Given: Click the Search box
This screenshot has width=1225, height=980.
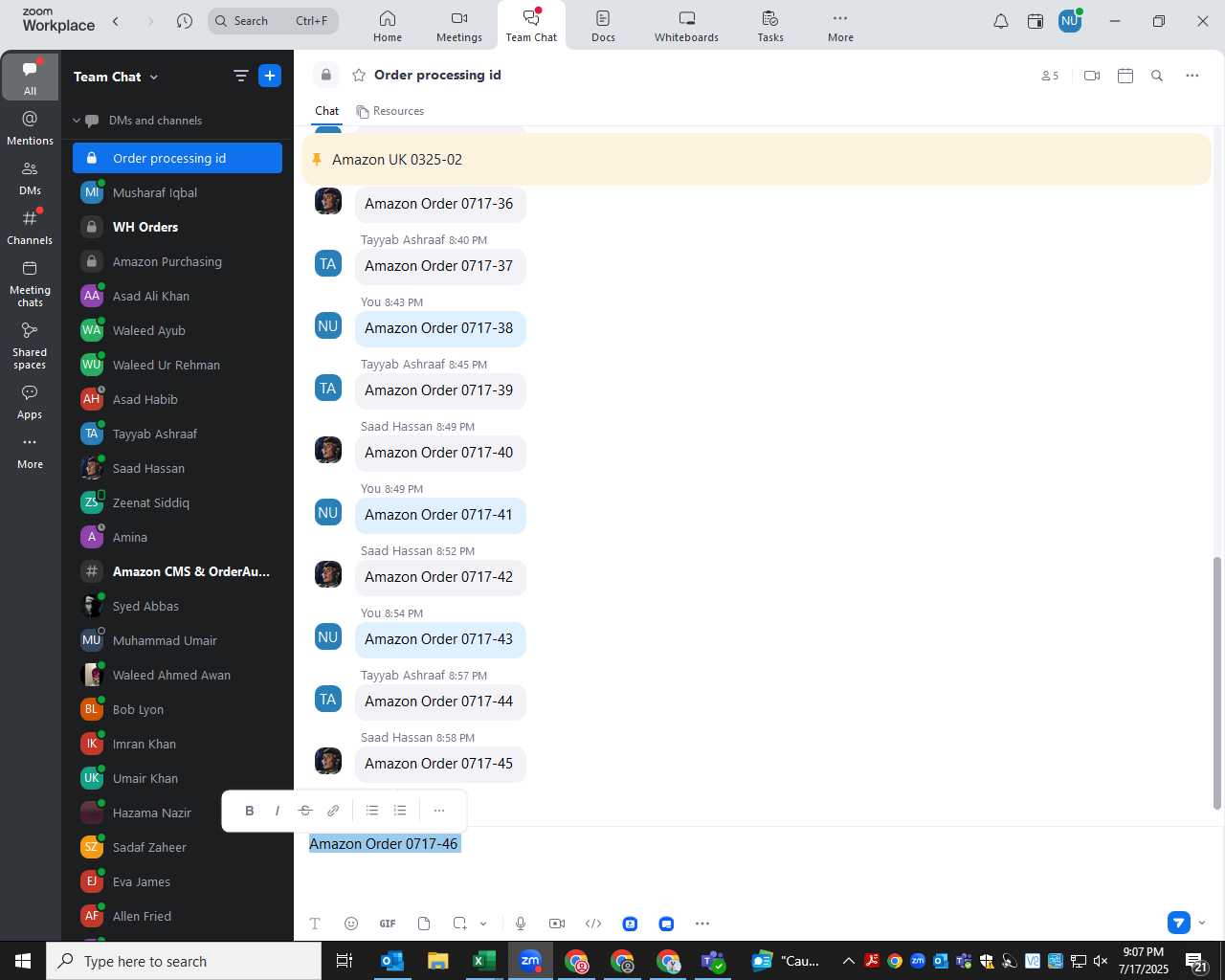Looking at the screenshot, I should pos(273,21).
